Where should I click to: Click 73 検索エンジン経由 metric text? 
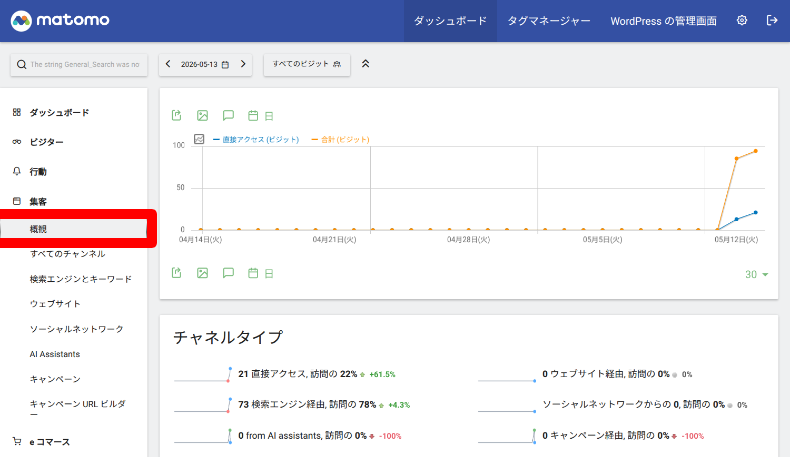click(x=307, y=405)
